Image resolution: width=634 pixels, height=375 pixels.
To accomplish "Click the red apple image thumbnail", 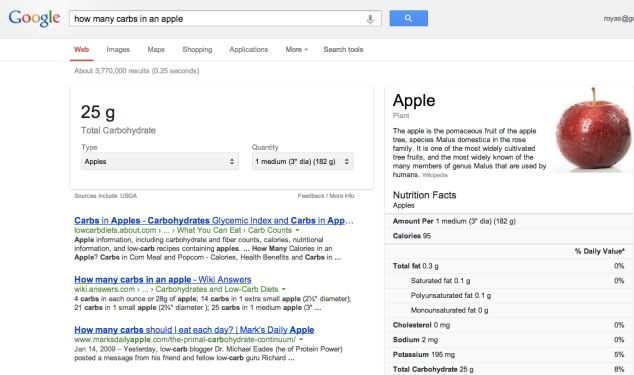I will 593,129.
